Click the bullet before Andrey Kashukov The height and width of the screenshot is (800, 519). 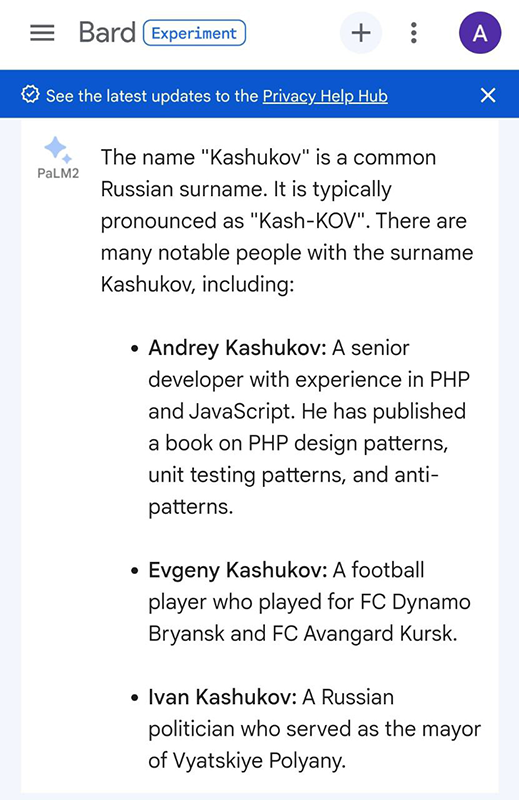pos(134,349)
